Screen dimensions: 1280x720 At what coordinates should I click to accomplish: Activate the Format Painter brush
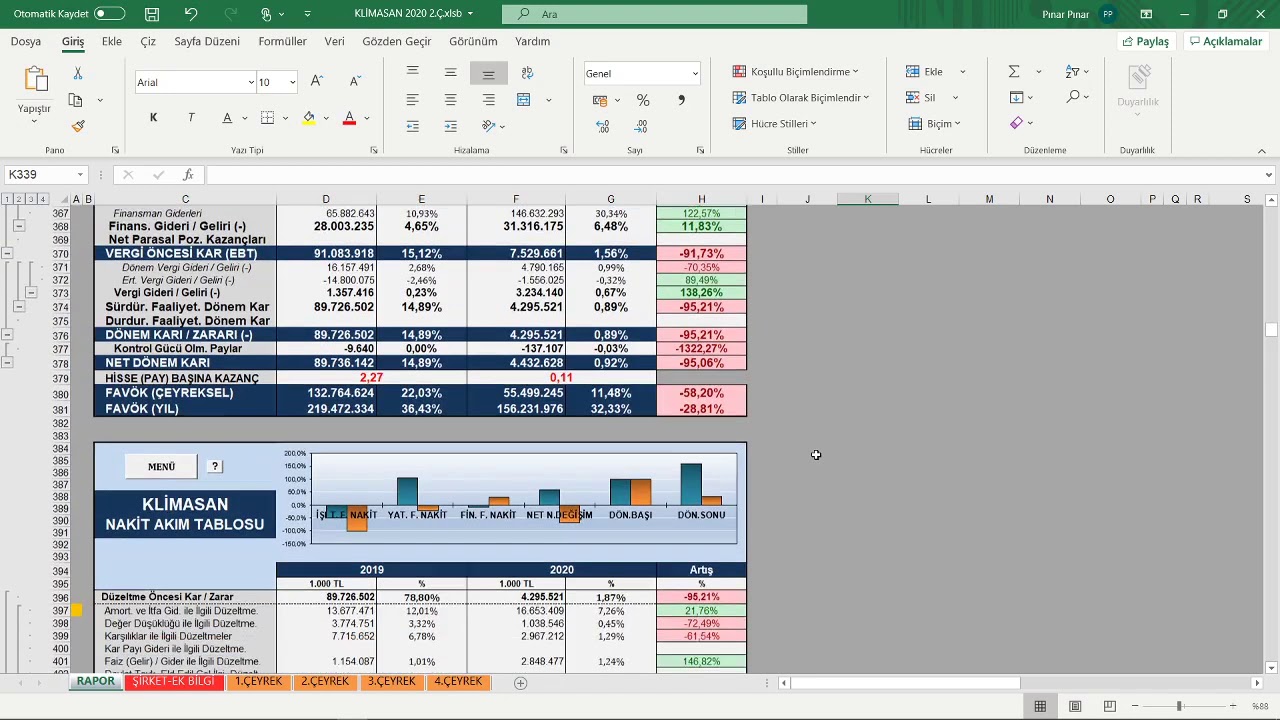78,126
